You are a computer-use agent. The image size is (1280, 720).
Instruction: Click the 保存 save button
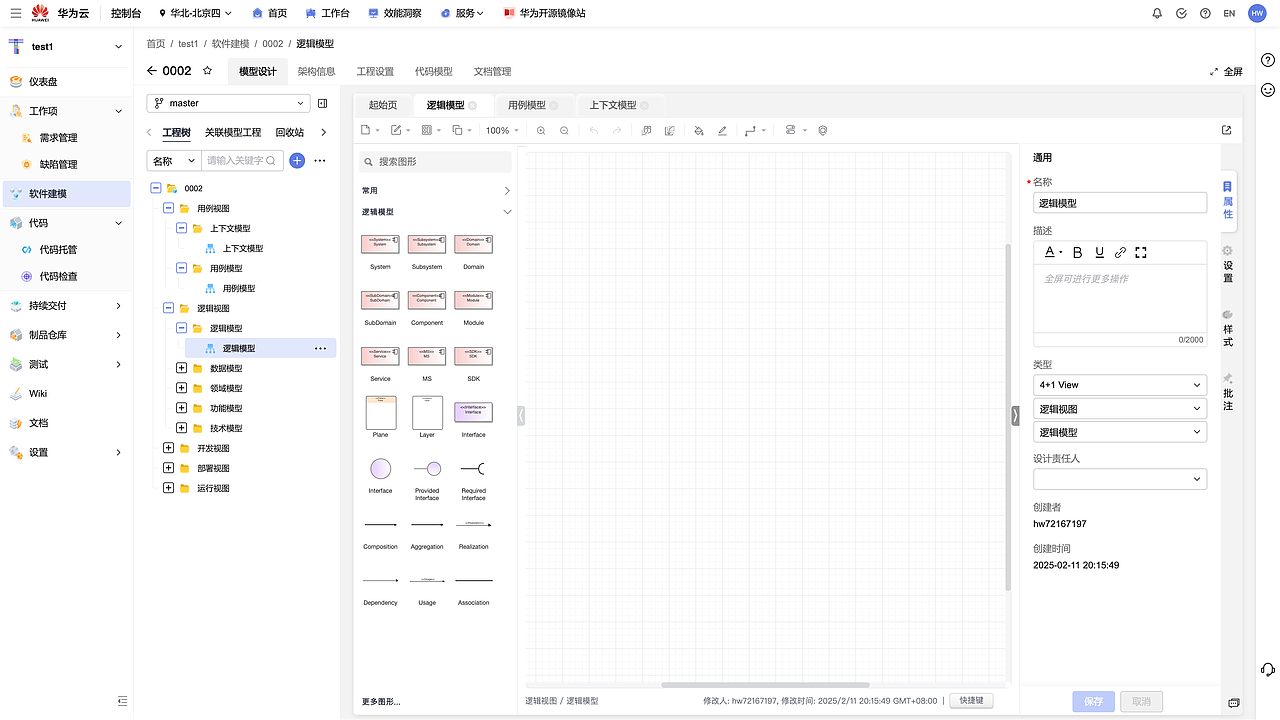1093,701
